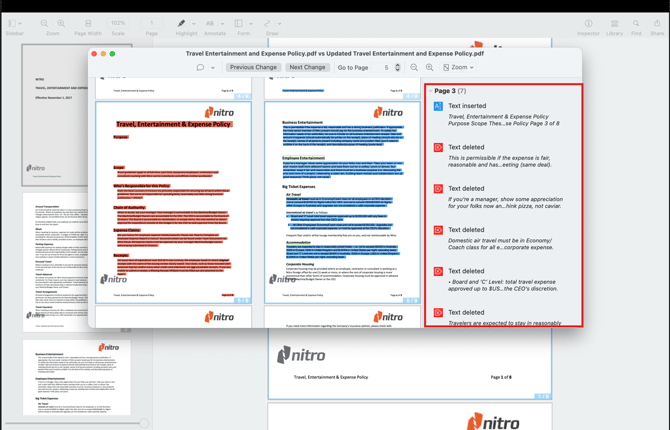Image resolution: width=670 pixels, height=430 pixels.
Task: Collapse the Page 3 changes group
Action: coord(431,91)
